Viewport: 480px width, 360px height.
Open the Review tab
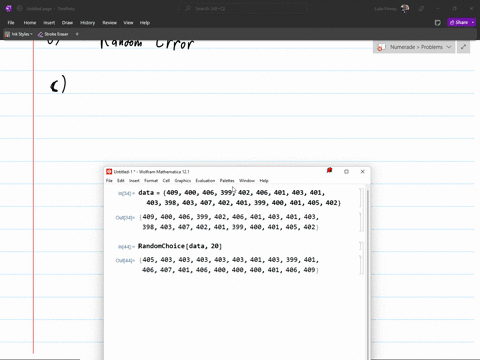click(109, 23)
